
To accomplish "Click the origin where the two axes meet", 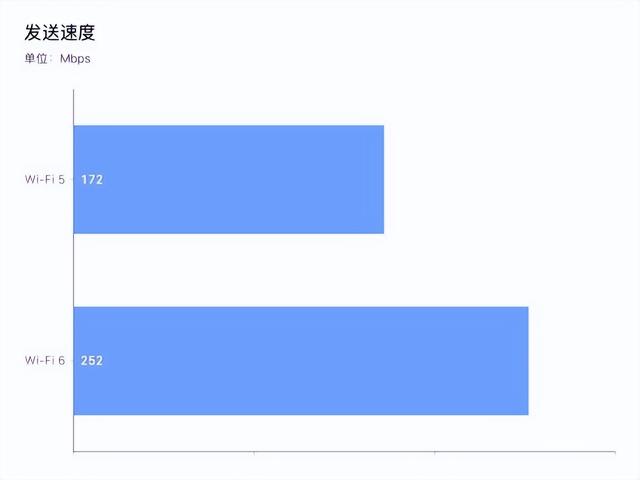I will (x=73, y=451).
